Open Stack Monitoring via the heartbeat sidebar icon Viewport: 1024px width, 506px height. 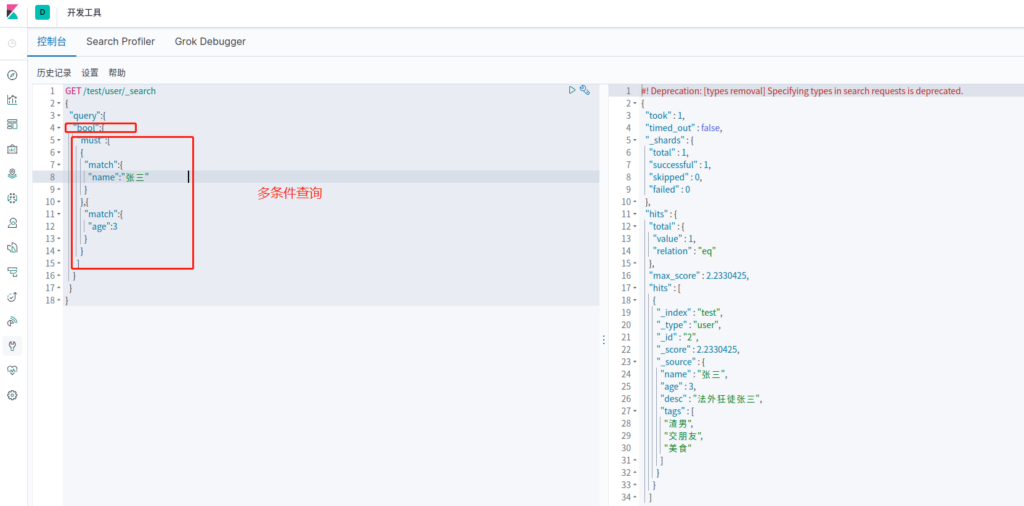(12, 370)
